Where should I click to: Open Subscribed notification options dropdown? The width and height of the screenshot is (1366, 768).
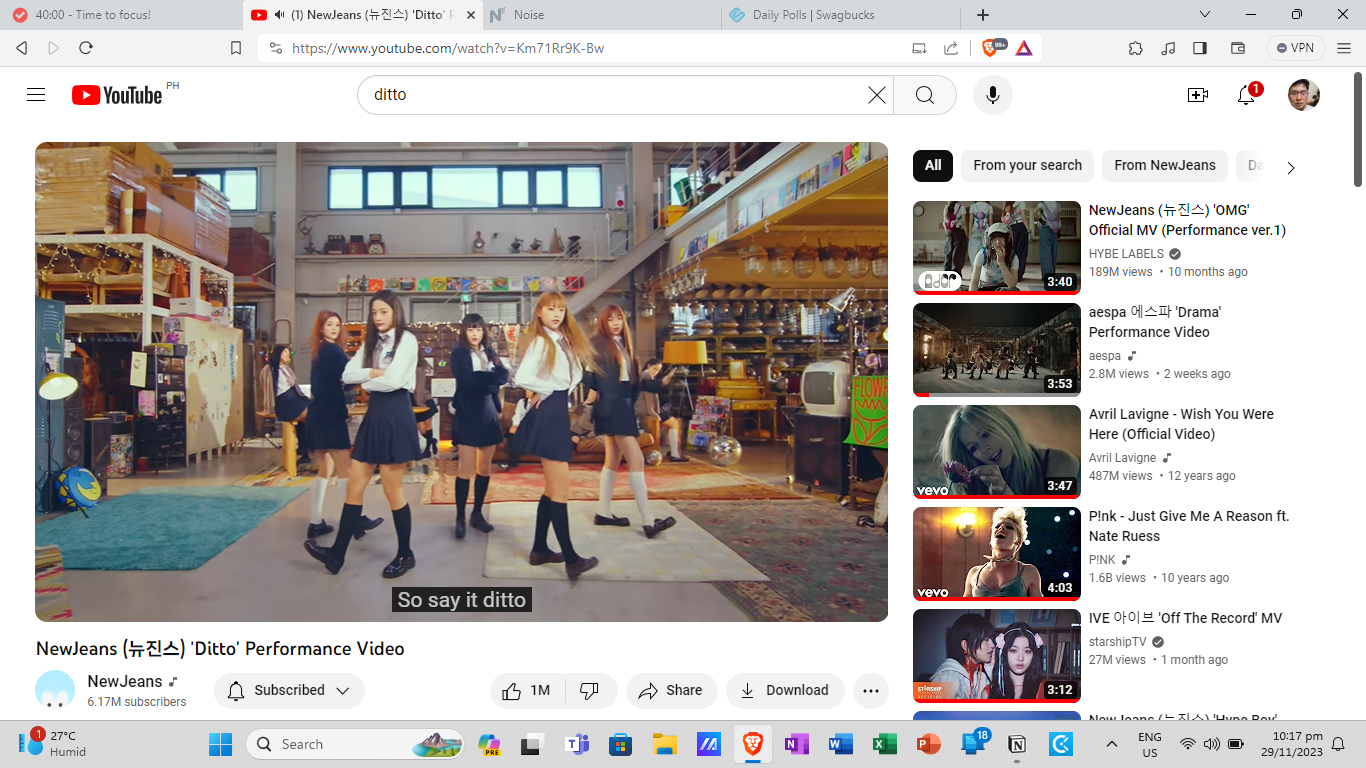tap(289, 690)
